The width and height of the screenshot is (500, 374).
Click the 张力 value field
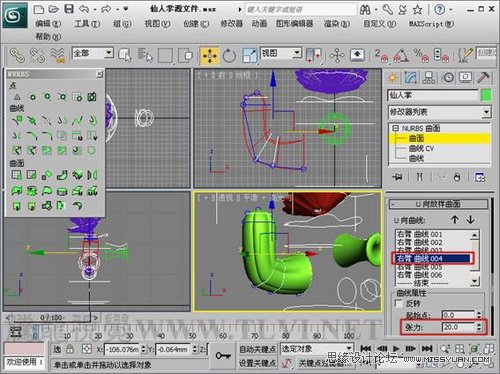[x=458, y=327]
